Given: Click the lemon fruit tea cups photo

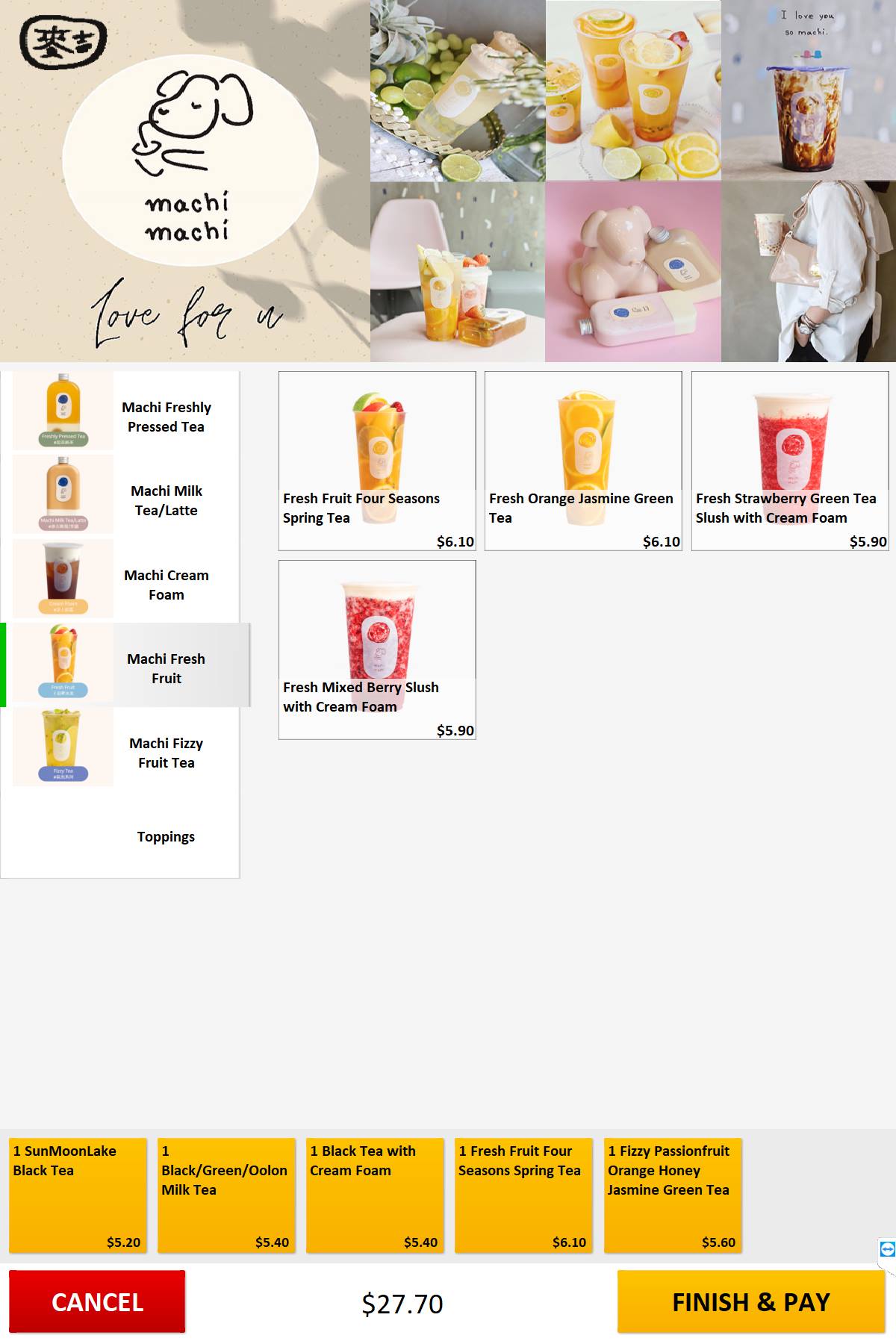Looking at the screenshot, I should point(633,90).
